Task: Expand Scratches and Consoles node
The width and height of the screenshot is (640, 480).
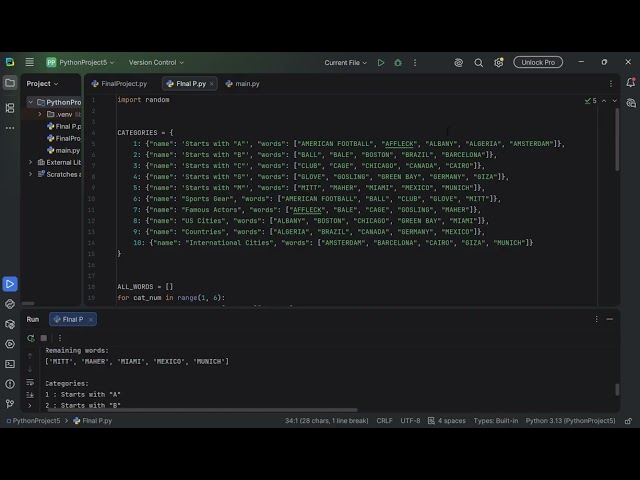Action: click(x=31, y=174)
